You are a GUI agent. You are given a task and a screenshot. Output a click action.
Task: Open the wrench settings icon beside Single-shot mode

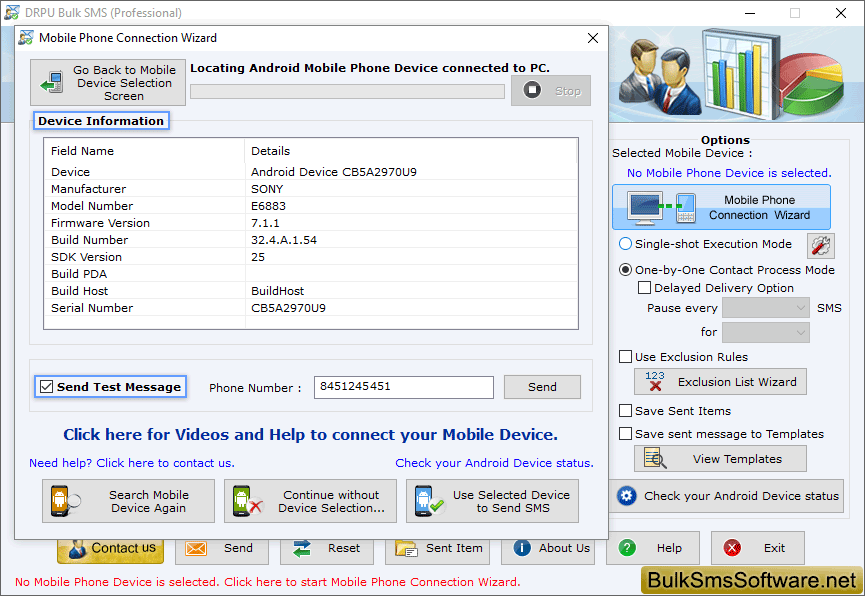pyautogui.click(x=820, y=246)
